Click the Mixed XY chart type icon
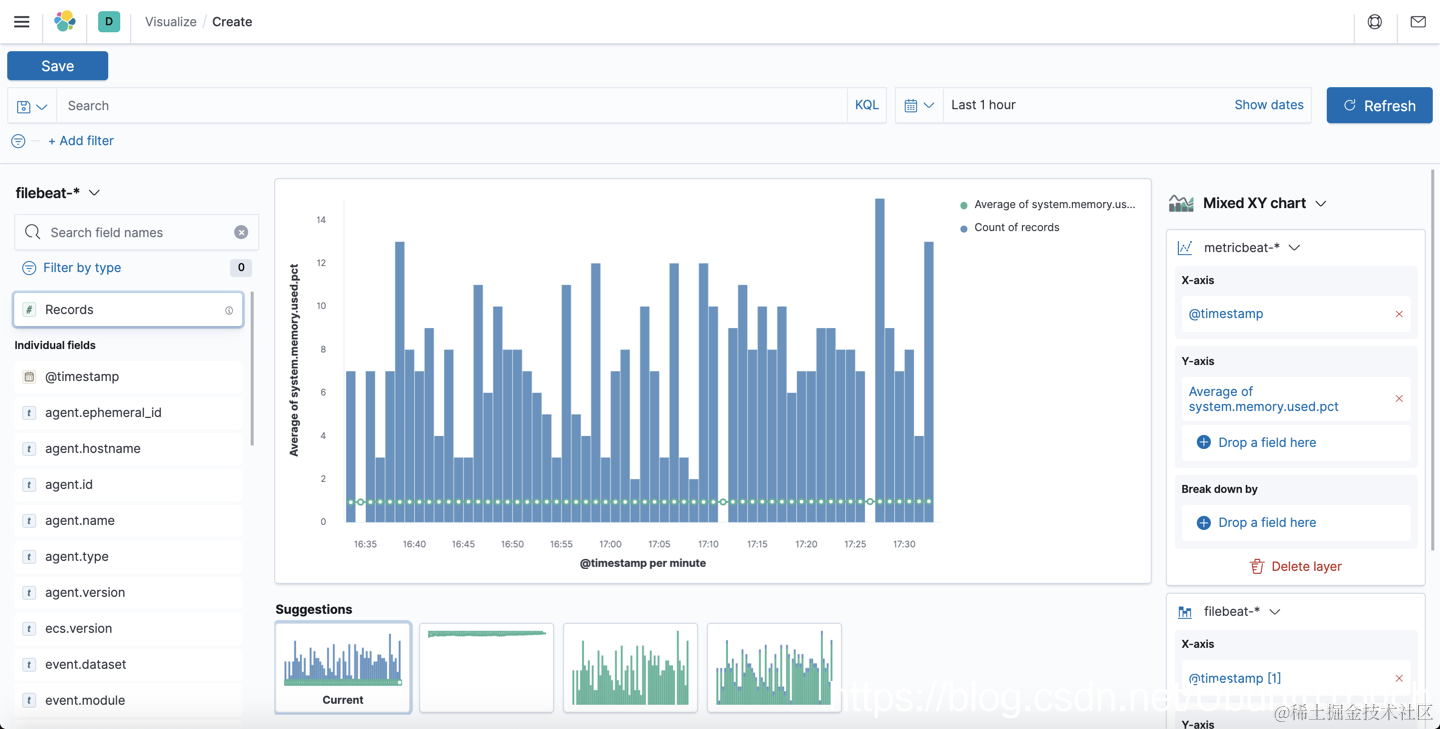This screenshot has width=1440, height=729. tap(1181, 203)
